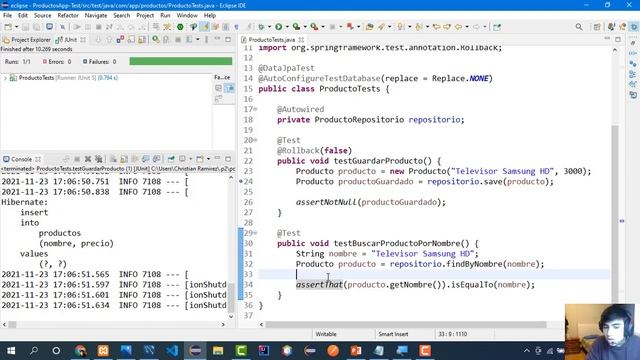Open the Open Console dropdown arrow
Viewport: 640px width, 360px height.
pyautogui.click(x=208, y=159)
